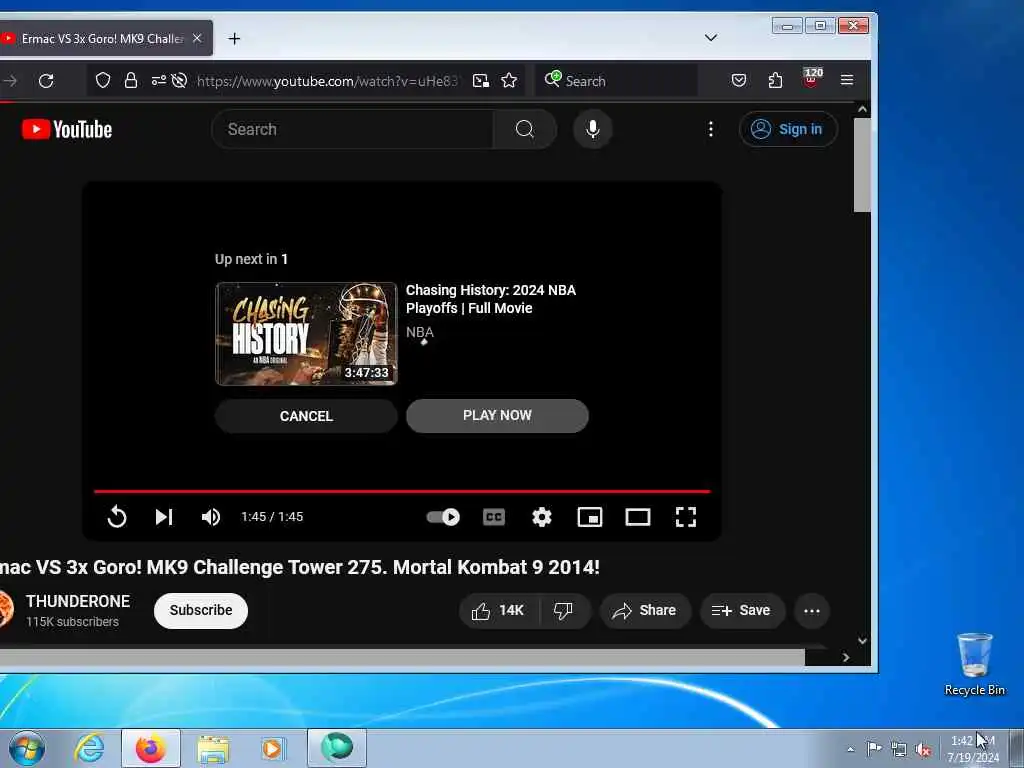Open Windows Media Player on taskbar

(272, 748)
